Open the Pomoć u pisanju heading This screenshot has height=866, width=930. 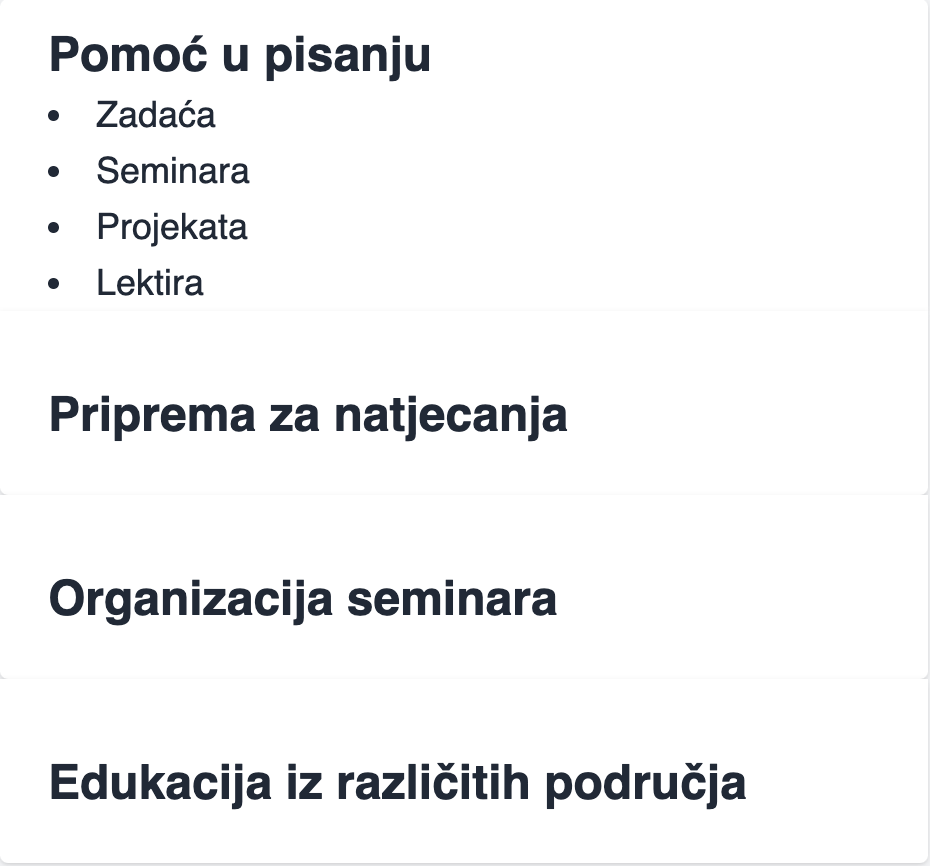[x=240, y=56]
